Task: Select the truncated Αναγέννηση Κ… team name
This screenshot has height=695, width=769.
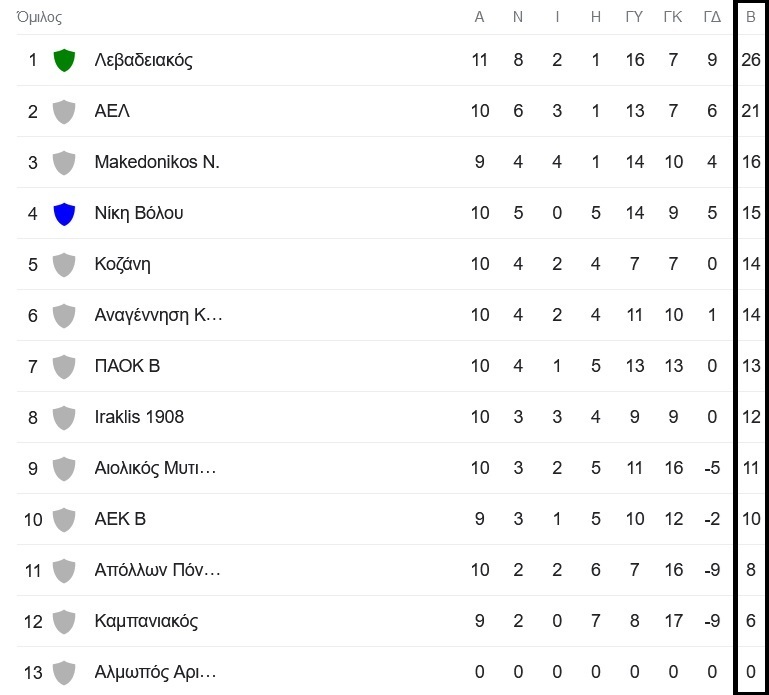Action: [158, 315]
